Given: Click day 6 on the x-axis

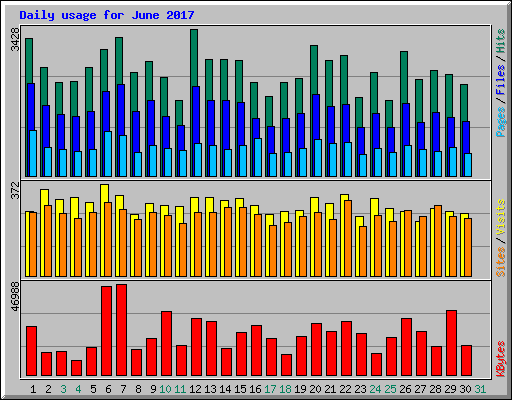Looking at the screenshot, I should pos(108,389).
